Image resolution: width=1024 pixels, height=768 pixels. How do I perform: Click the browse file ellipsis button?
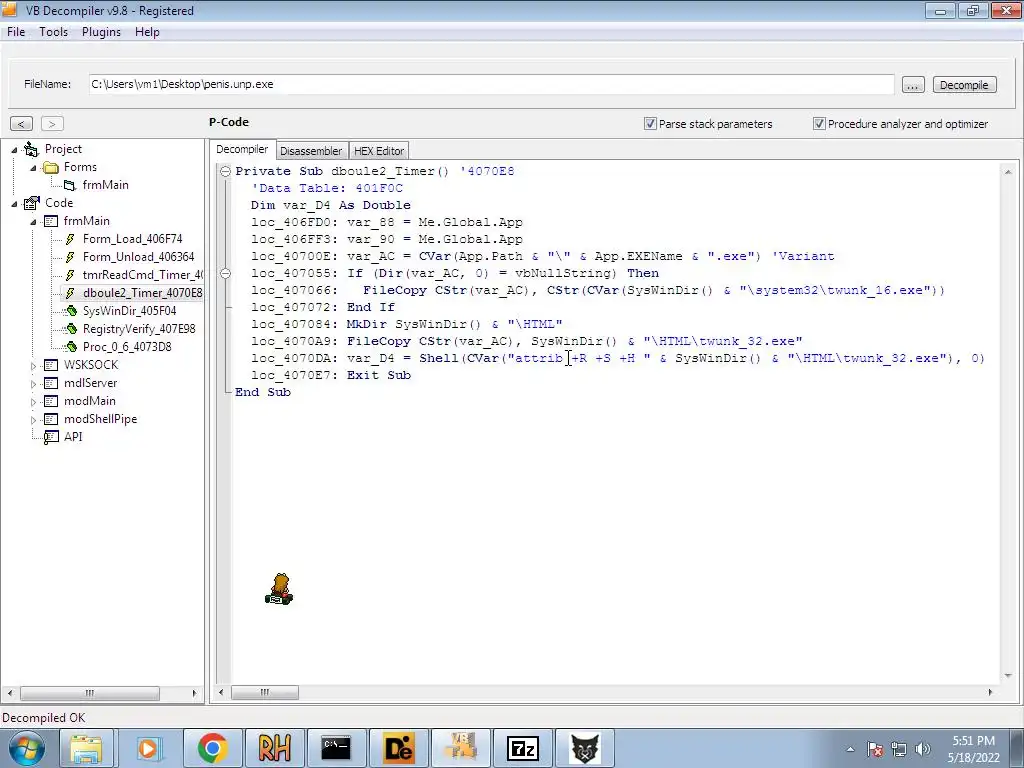(913, 85)
